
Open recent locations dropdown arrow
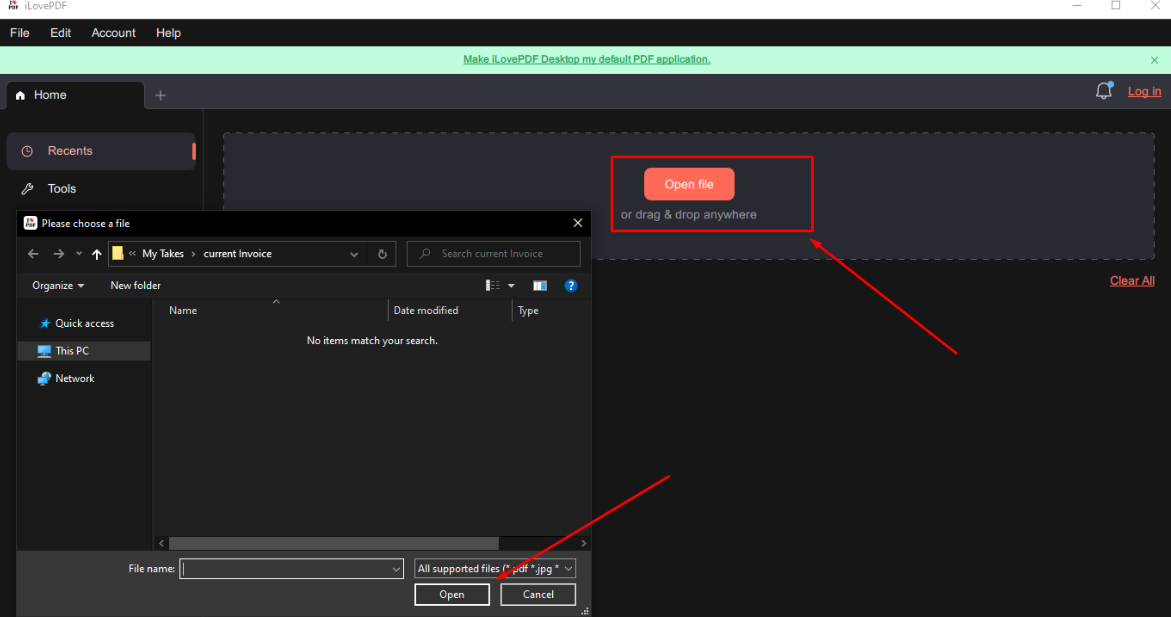click(x=78, y=254)
